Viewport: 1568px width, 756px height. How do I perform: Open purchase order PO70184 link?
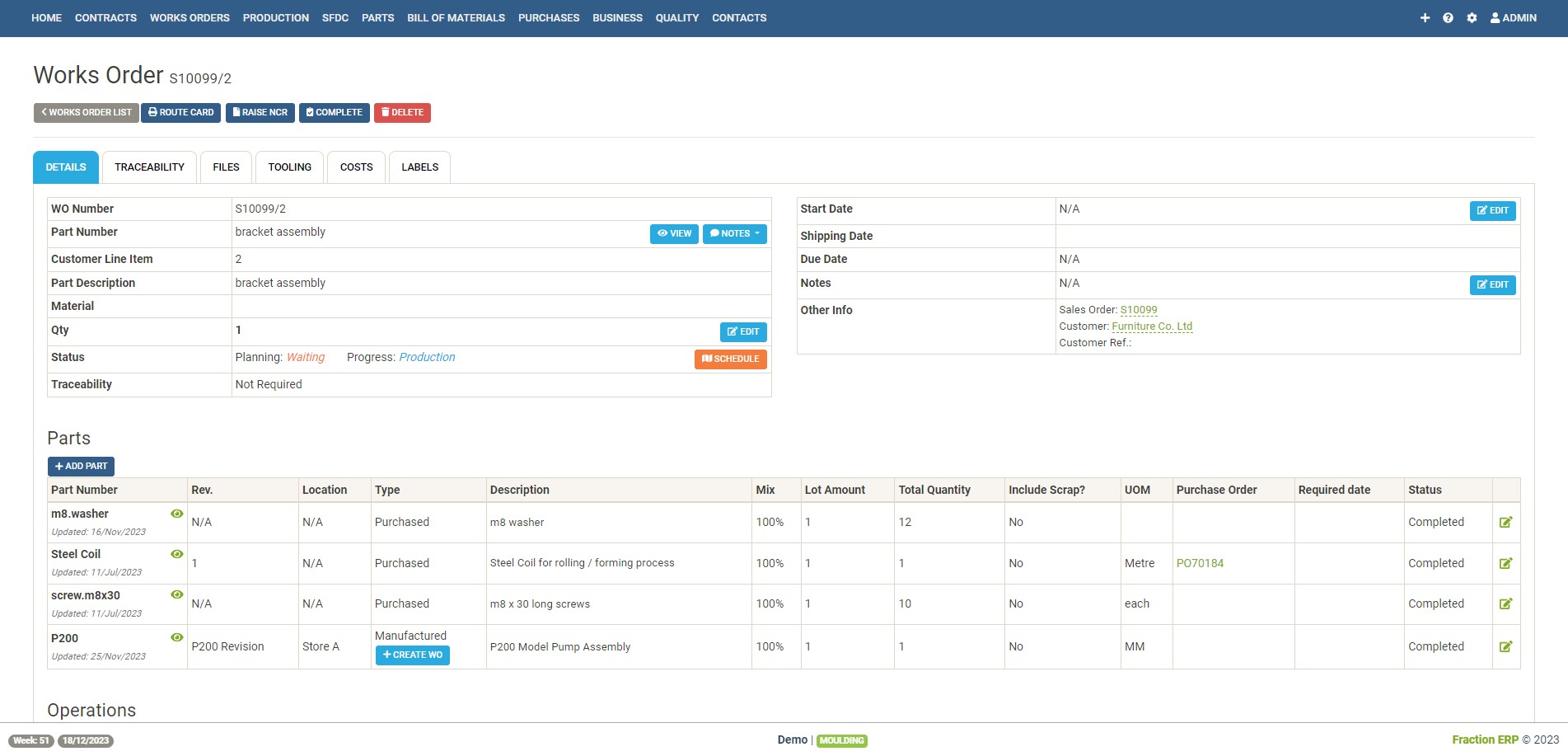[x=1200, y=564]
